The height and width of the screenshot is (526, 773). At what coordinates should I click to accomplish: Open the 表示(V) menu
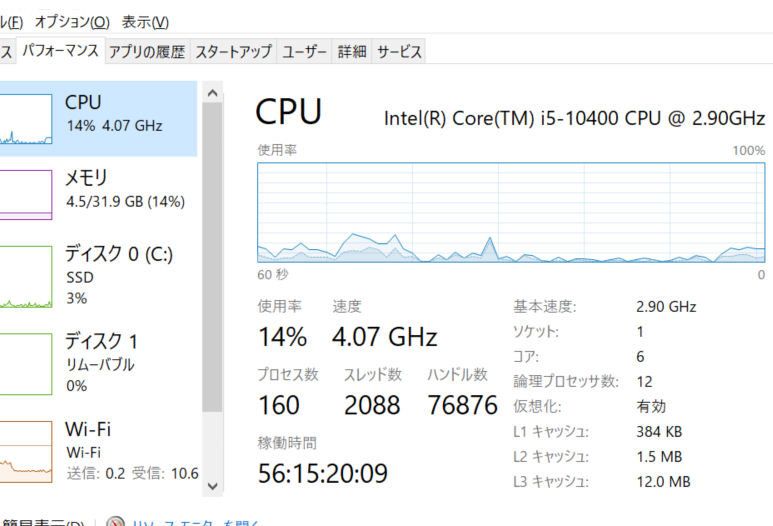click(x=145, y=22)
